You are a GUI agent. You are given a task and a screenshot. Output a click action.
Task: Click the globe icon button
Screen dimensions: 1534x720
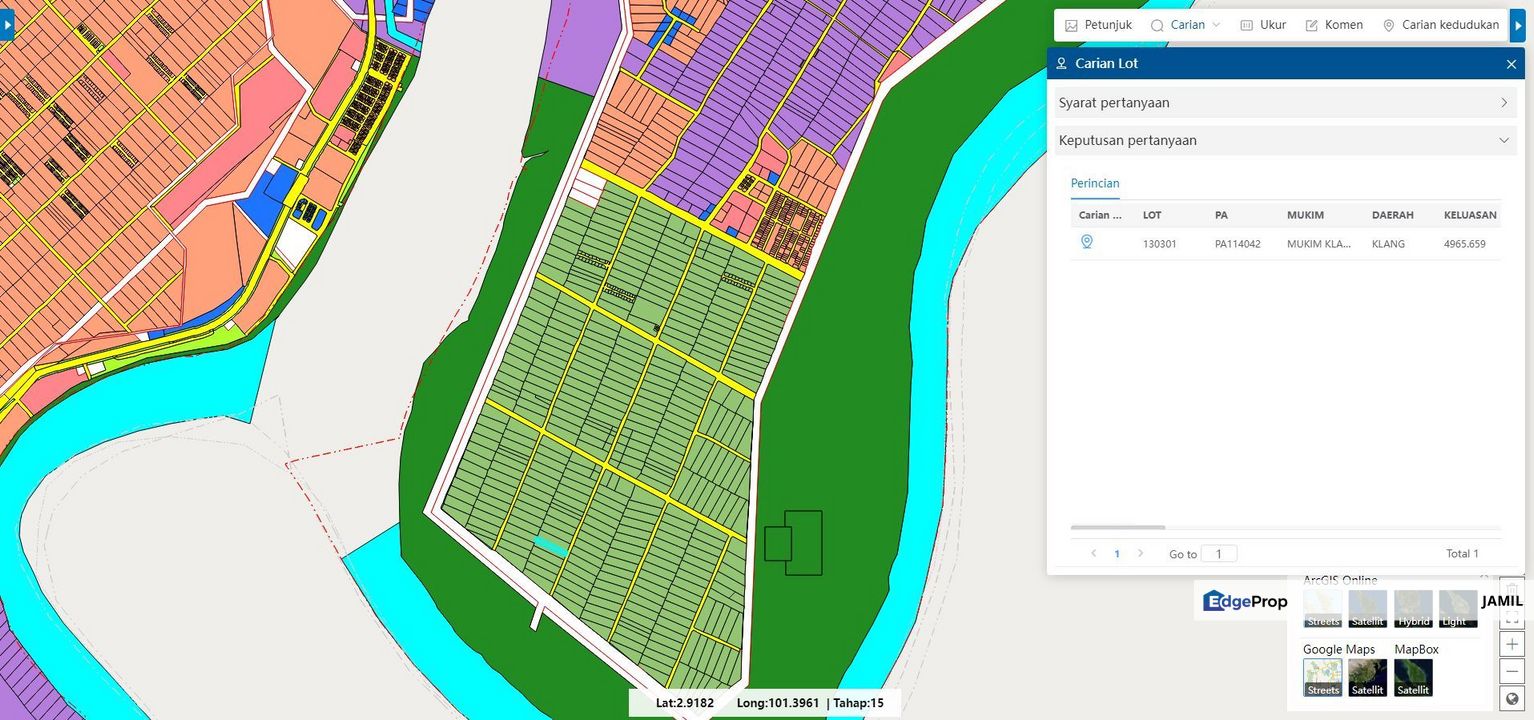click(x=1512, y=698)
